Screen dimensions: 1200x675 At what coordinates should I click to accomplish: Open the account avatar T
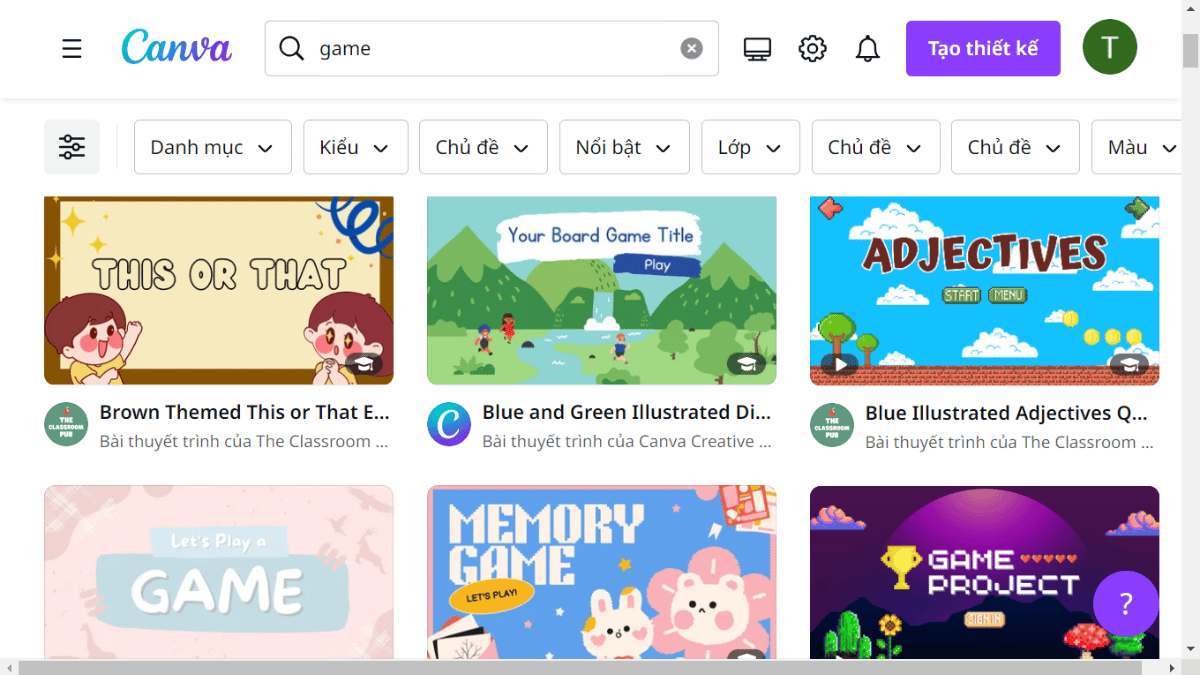1109,48
